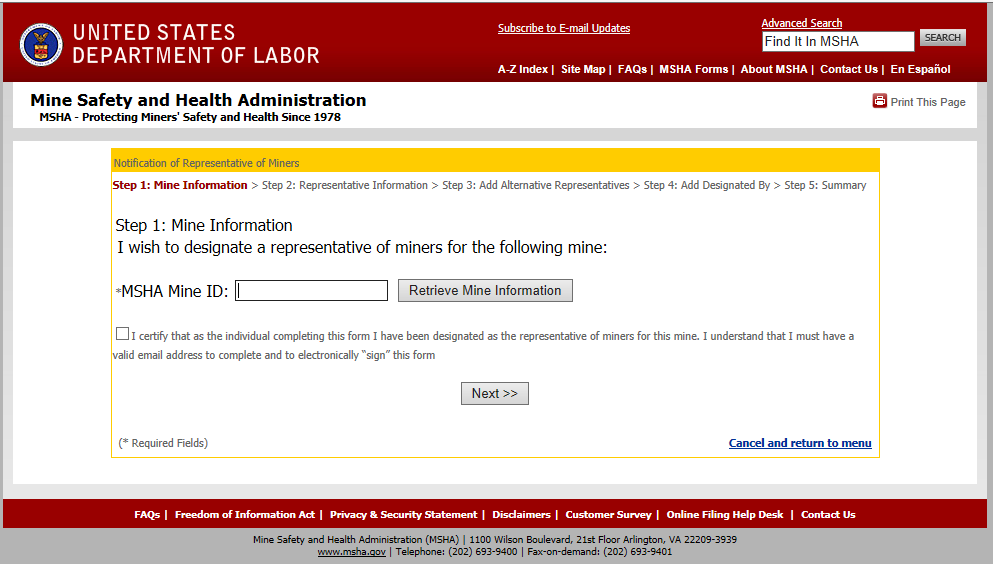Open Privacy & Security Statement footer link
This screenshot has height=564, width=993.
point(403,515)
